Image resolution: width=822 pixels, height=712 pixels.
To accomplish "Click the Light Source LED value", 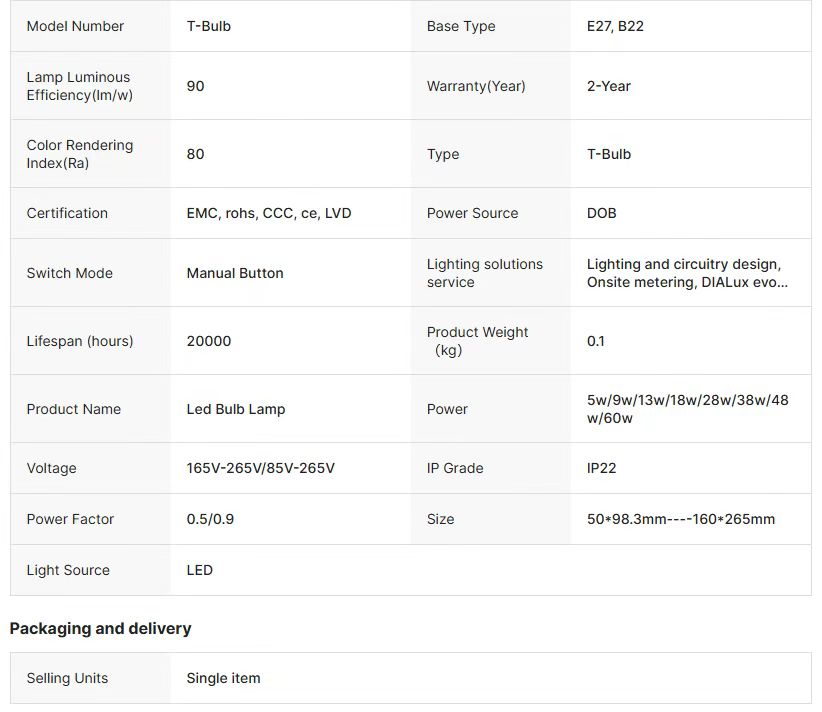I will tap(199, 570).
